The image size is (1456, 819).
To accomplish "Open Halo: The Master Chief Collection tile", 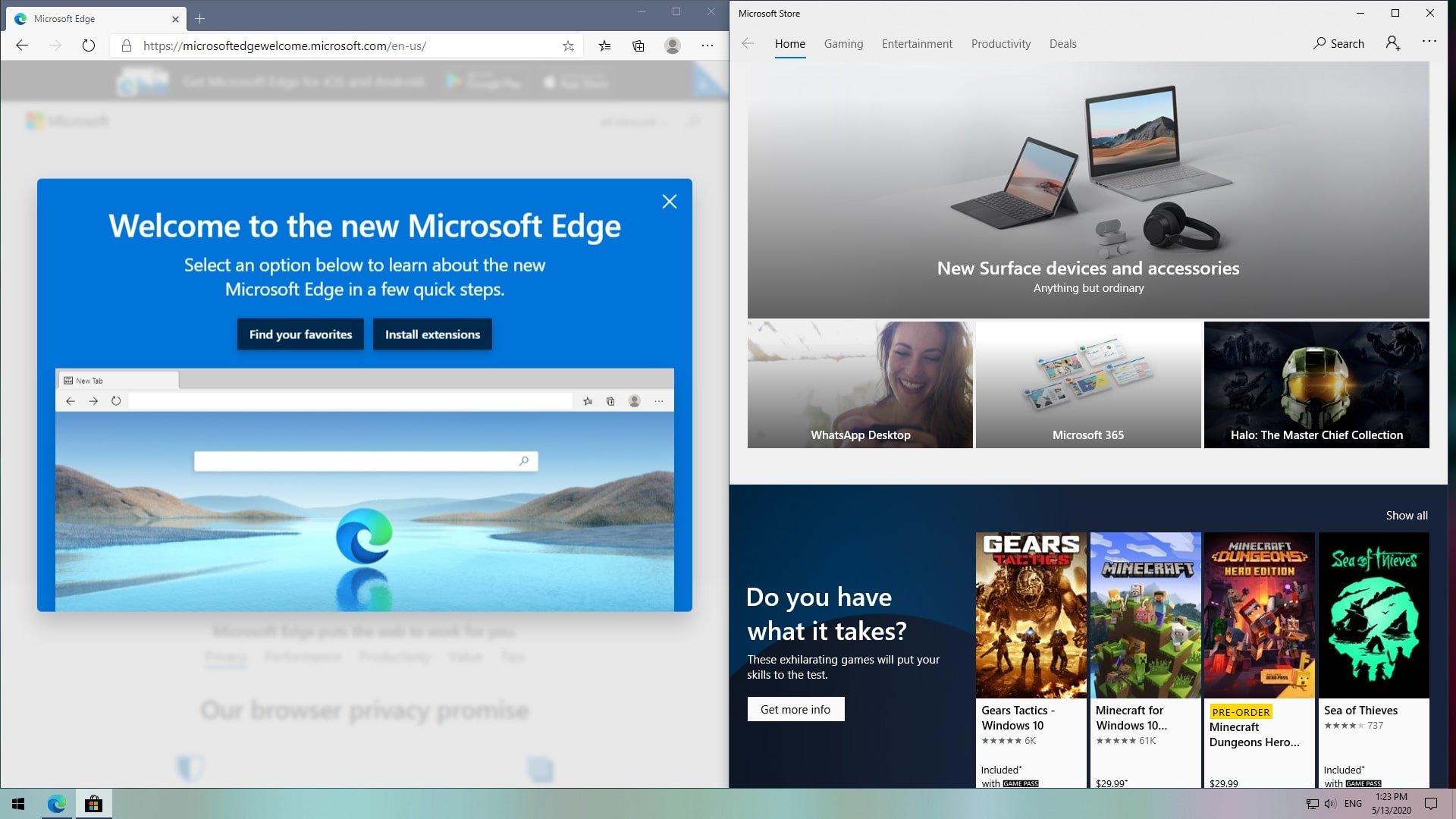I will coord(1316,384).
